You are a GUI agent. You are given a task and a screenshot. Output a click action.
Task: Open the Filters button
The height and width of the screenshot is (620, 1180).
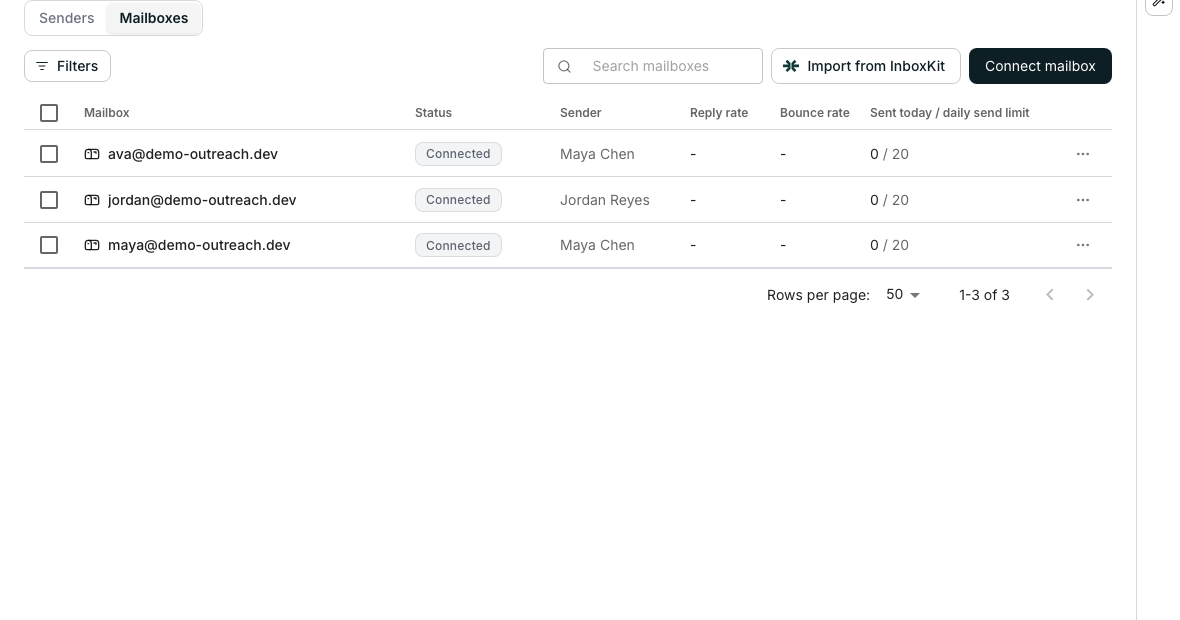click(x=68, y=66)
